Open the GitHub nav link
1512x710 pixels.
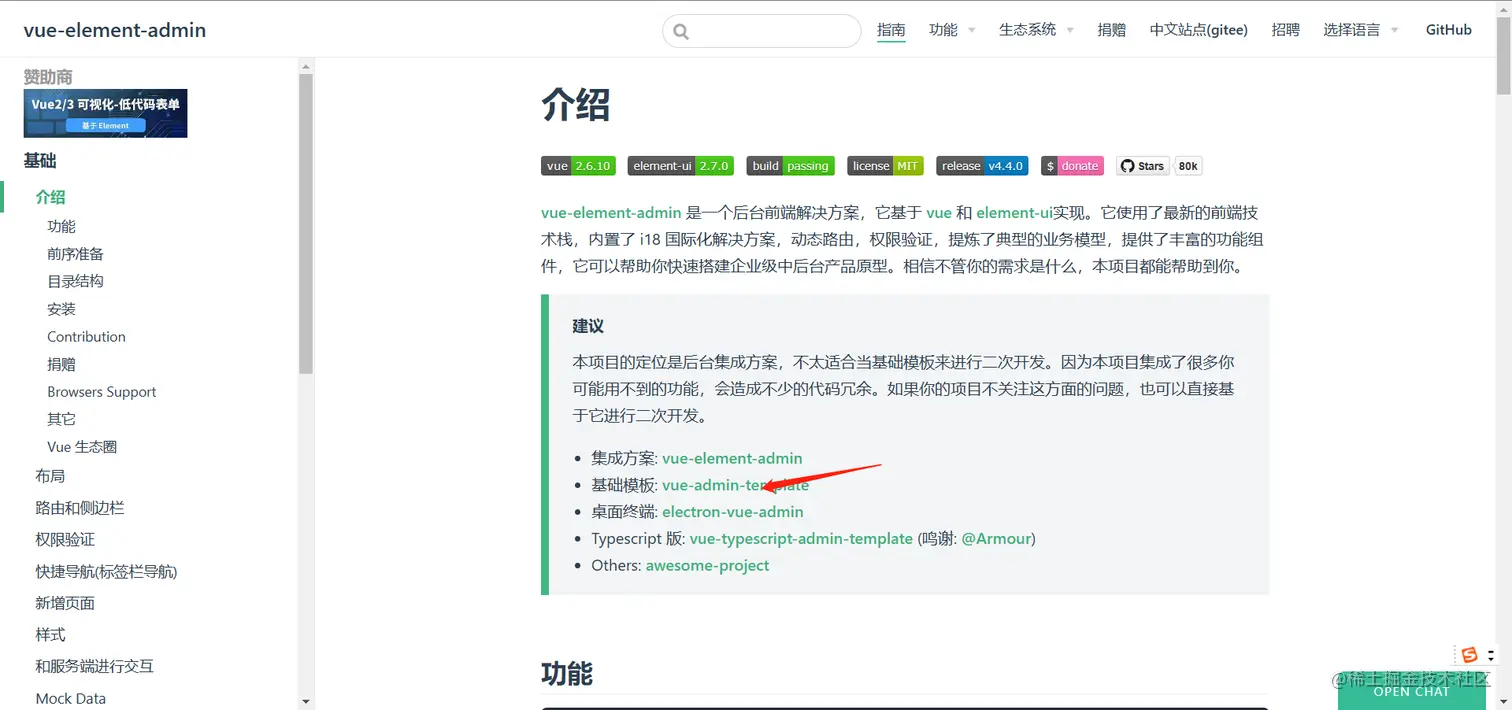1448,30
